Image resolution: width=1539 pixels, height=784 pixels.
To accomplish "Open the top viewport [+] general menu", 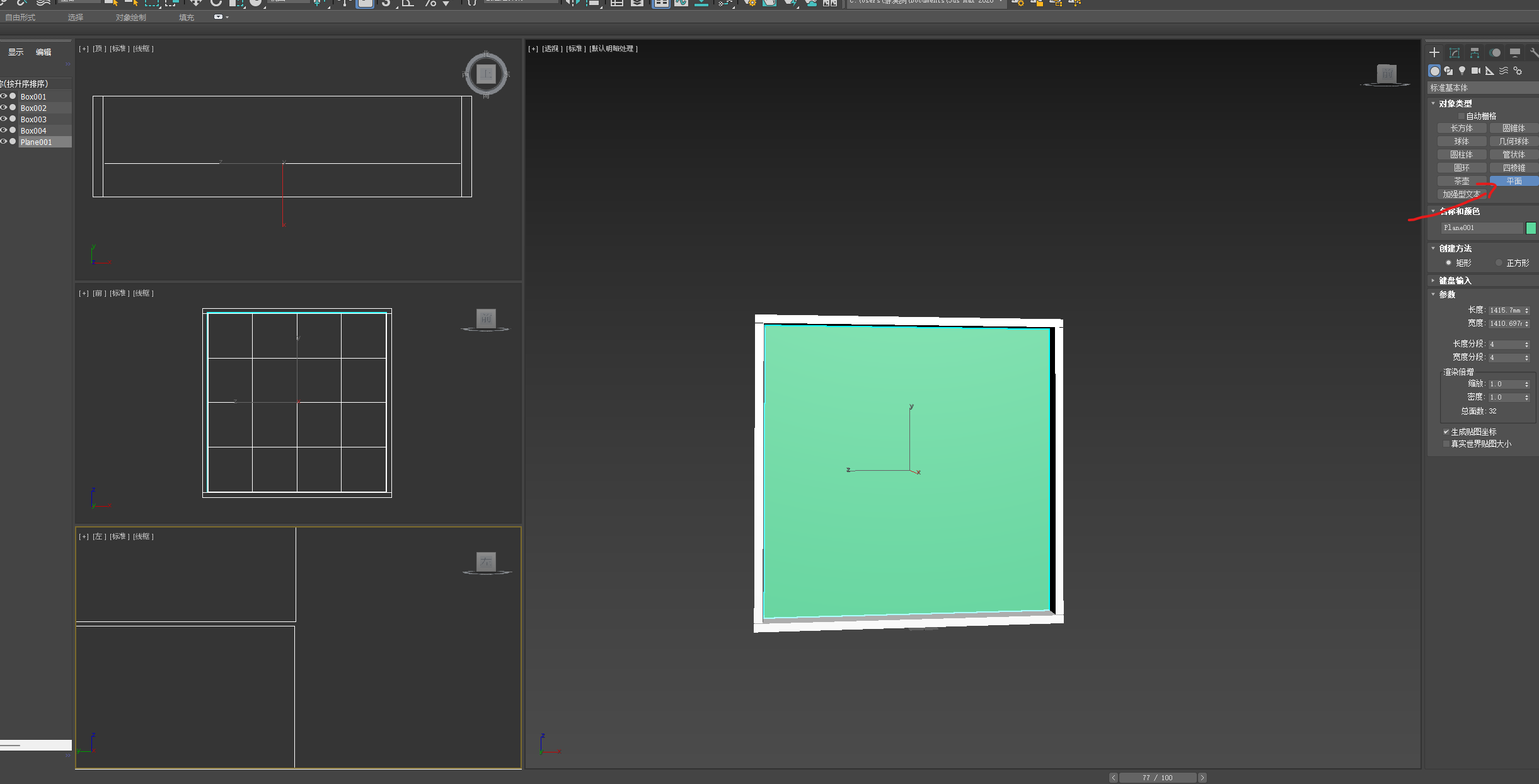I will 84,49.
